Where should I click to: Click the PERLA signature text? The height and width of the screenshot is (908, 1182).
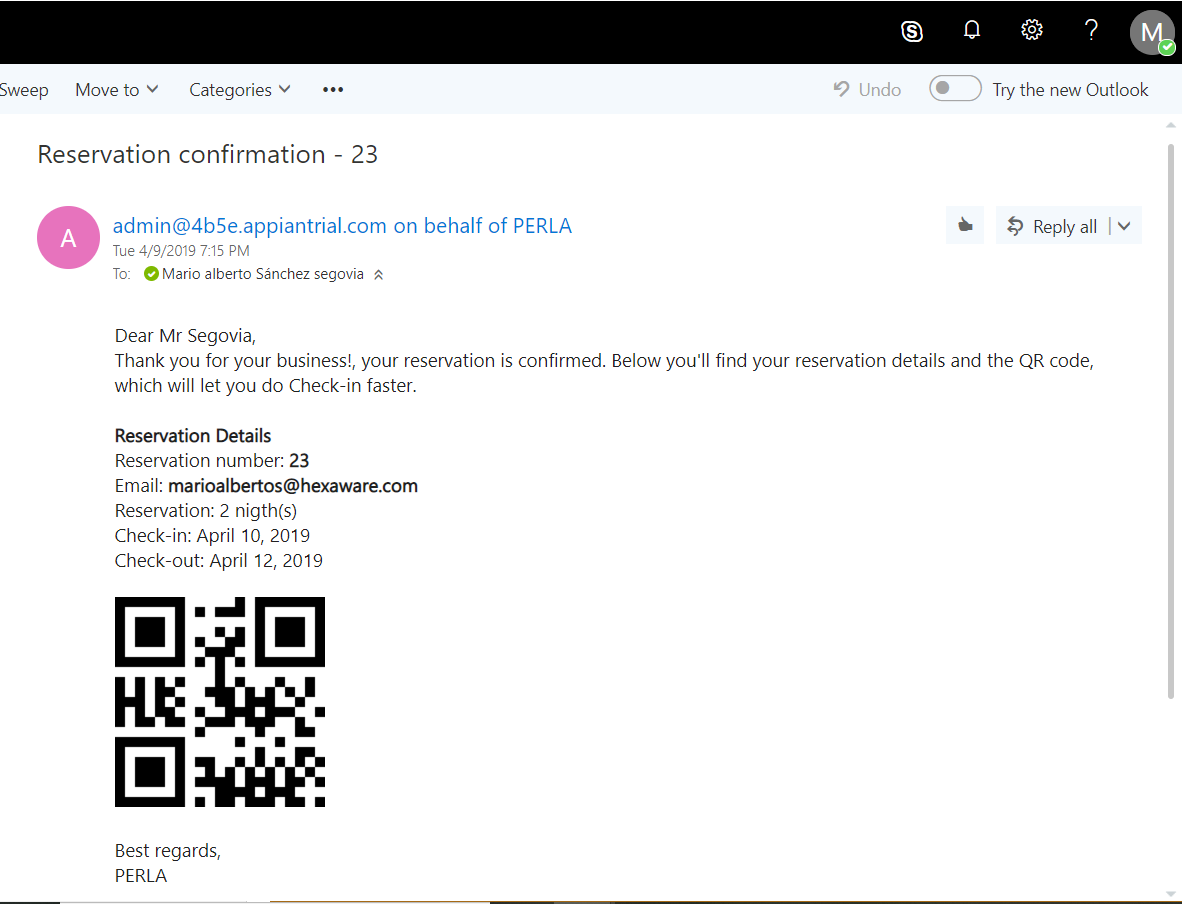[141, 876]
